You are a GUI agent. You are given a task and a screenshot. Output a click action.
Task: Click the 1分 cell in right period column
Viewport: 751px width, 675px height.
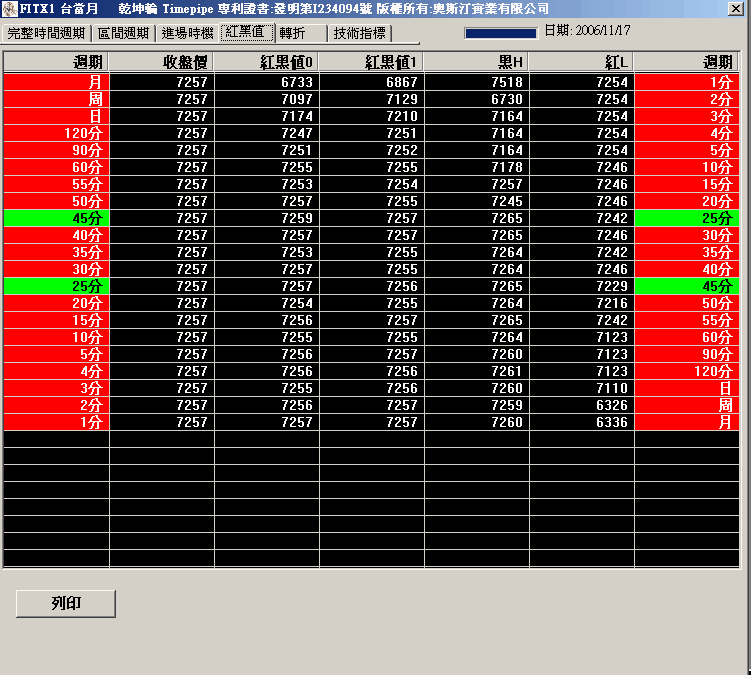(686, 82)
